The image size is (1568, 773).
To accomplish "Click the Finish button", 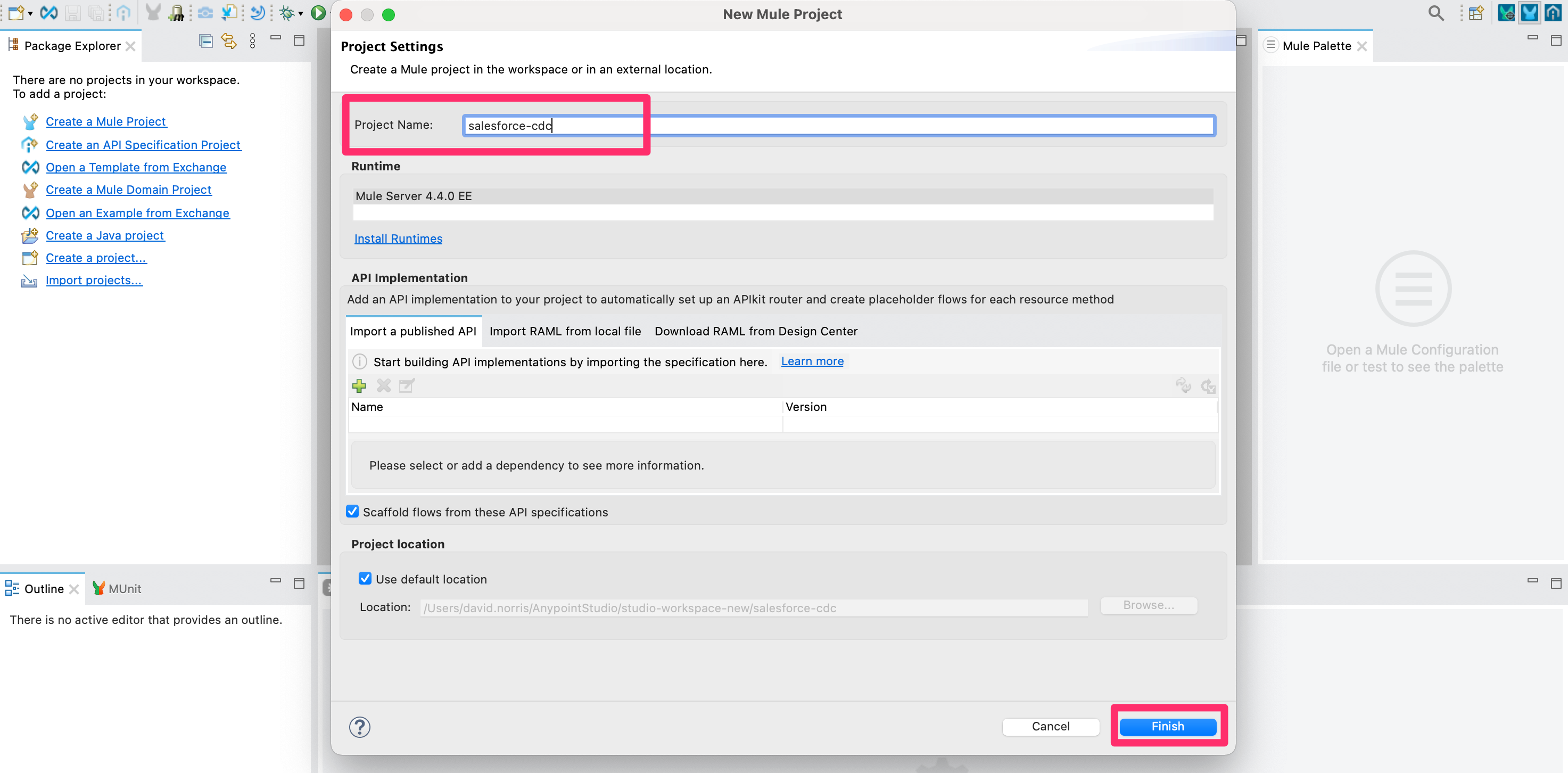I will 1167,726.
